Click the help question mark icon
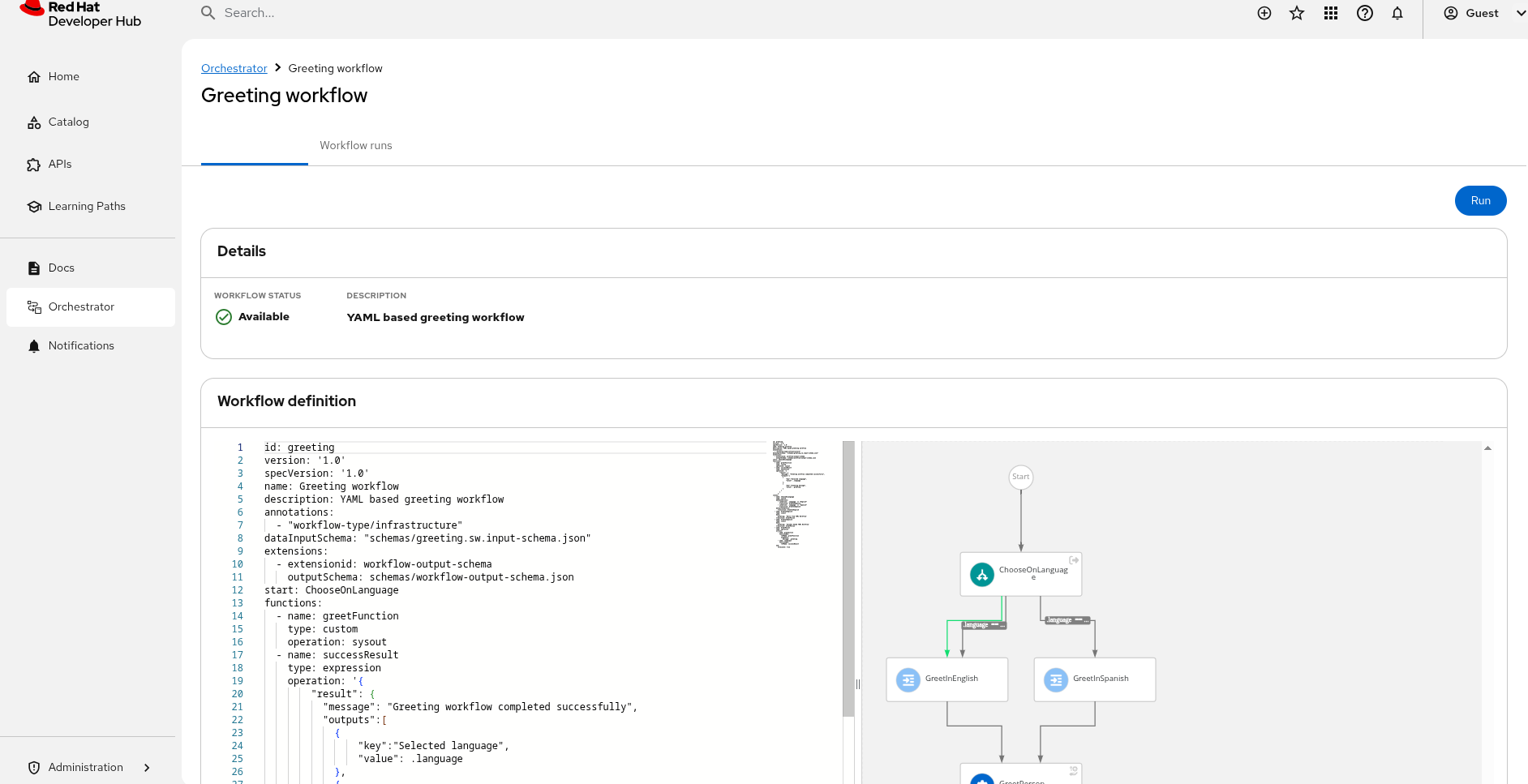The image size is (1528, 784). [x=1365, y=13]
